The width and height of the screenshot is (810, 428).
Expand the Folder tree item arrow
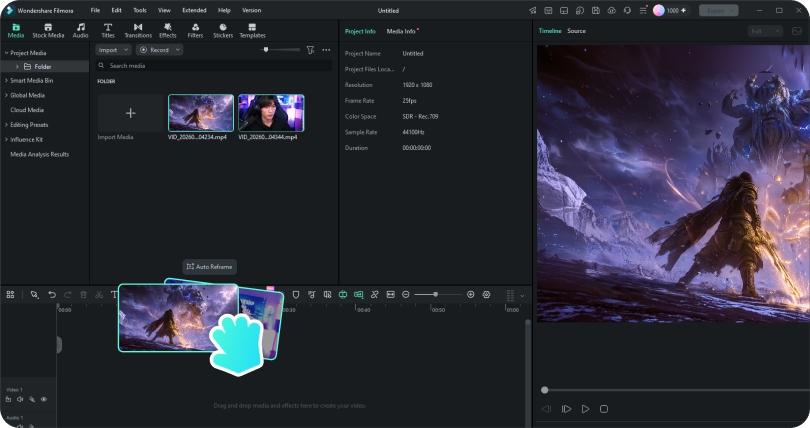coord(17,67)
